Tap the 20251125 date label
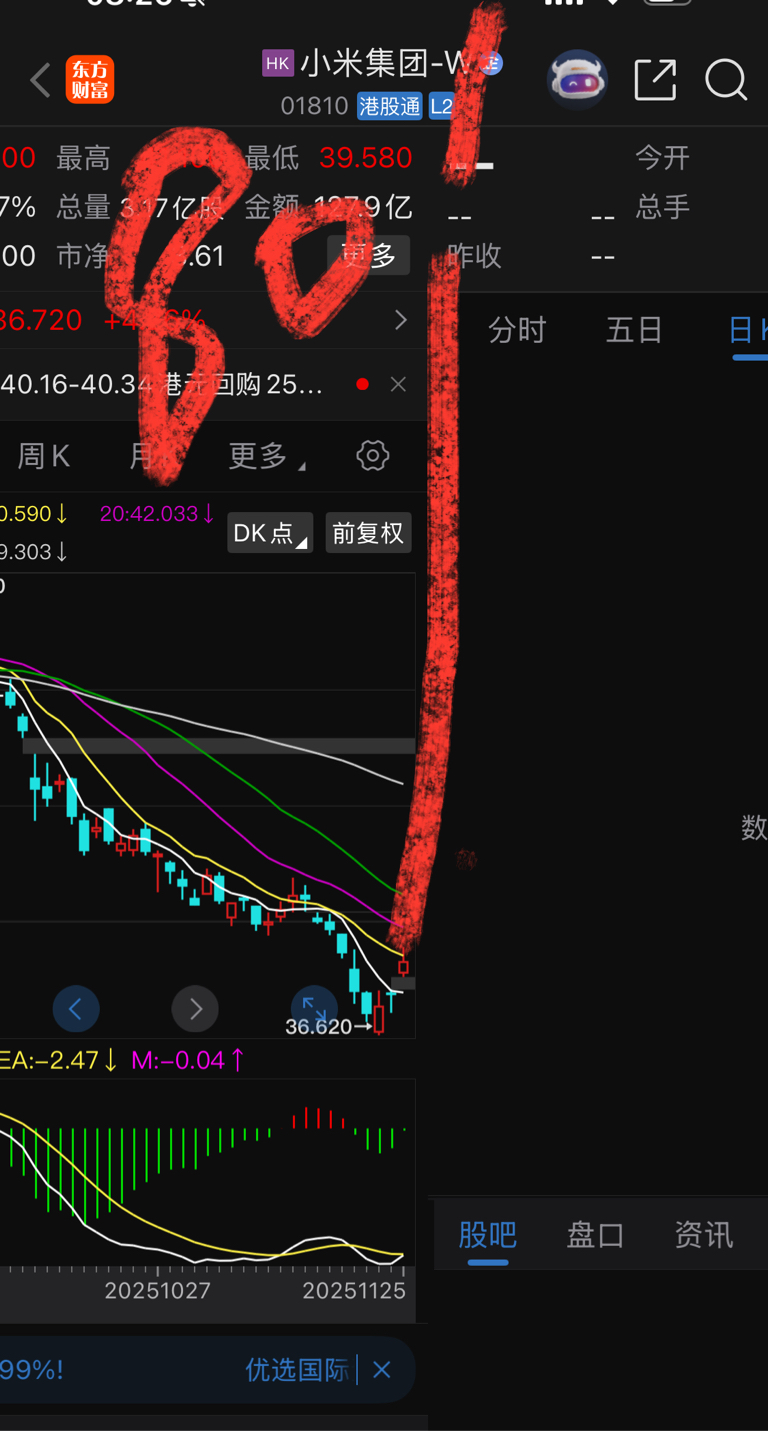 (x=354, y=1290)
